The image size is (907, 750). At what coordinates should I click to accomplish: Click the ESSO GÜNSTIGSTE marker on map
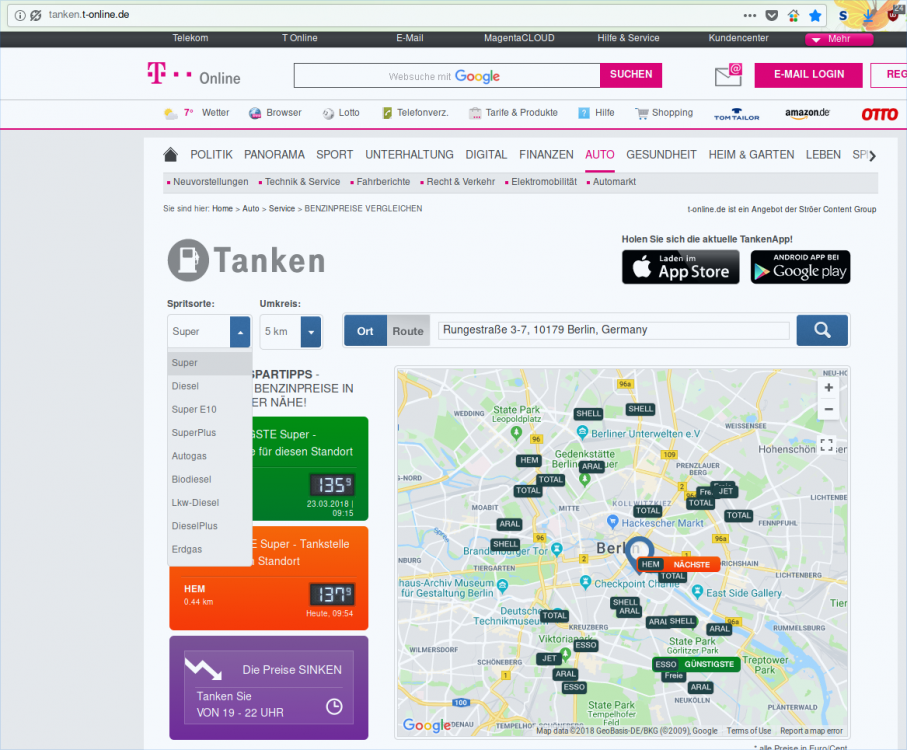pyautogui.click(x=698, y=664)
